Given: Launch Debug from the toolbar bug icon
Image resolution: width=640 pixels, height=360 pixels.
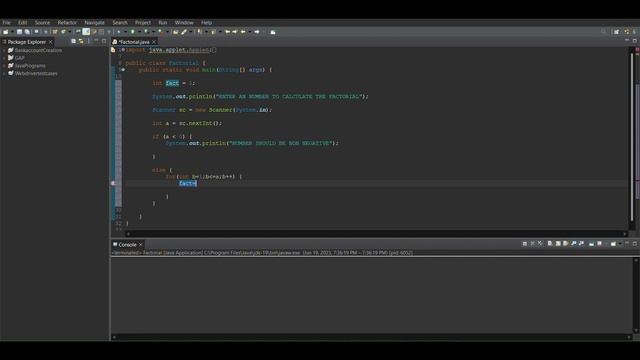Looking at the screenshot, I should (118, 32).
